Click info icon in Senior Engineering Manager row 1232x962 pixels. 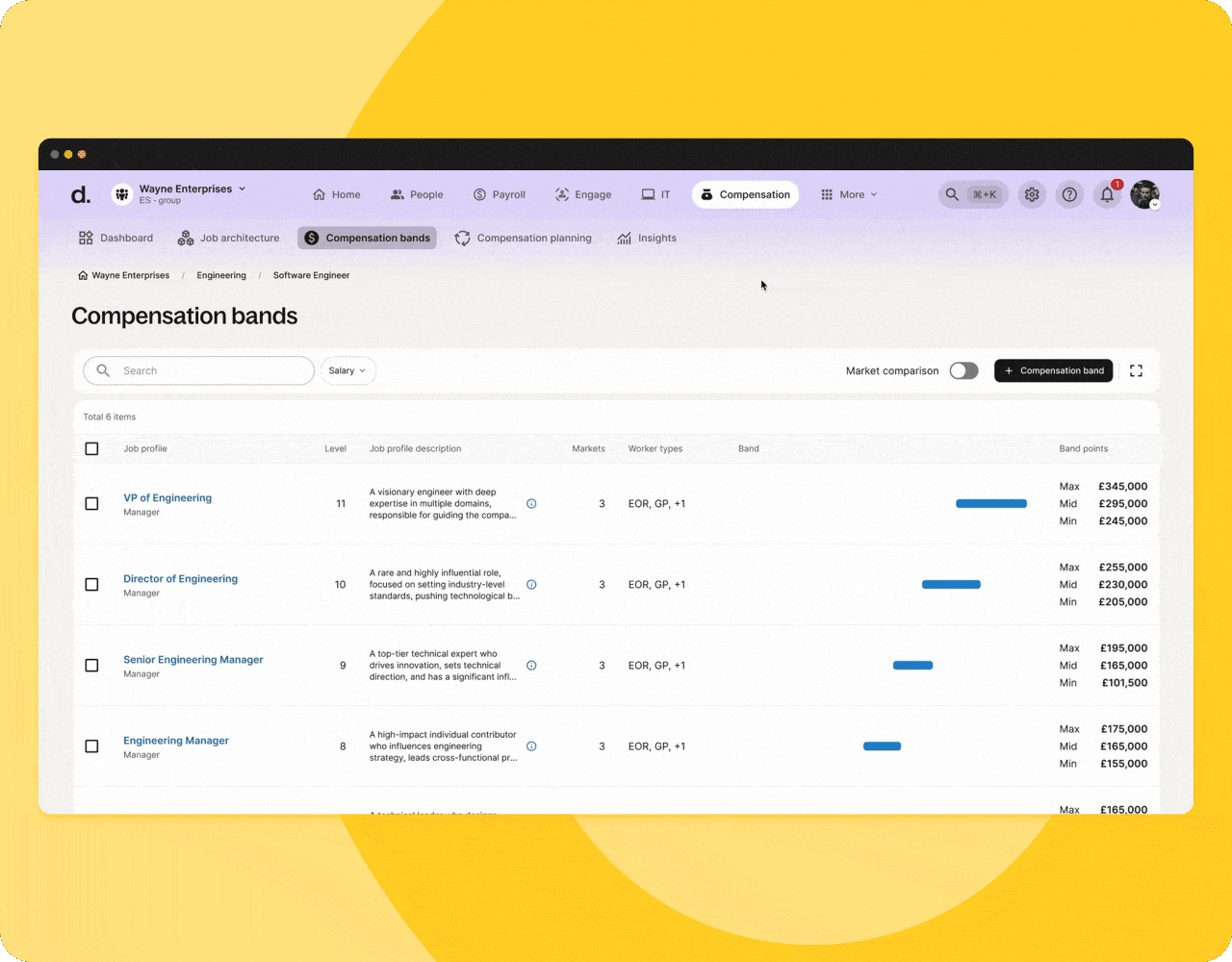coord(531,665)
